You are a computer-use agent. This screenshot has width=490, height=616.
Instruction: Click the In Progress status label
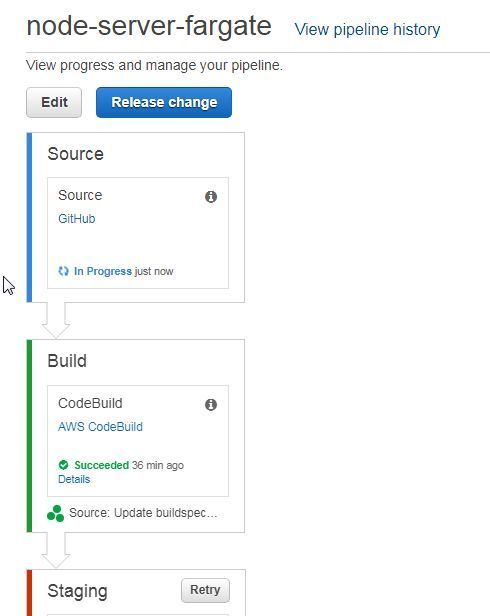(x=103, y=271)
